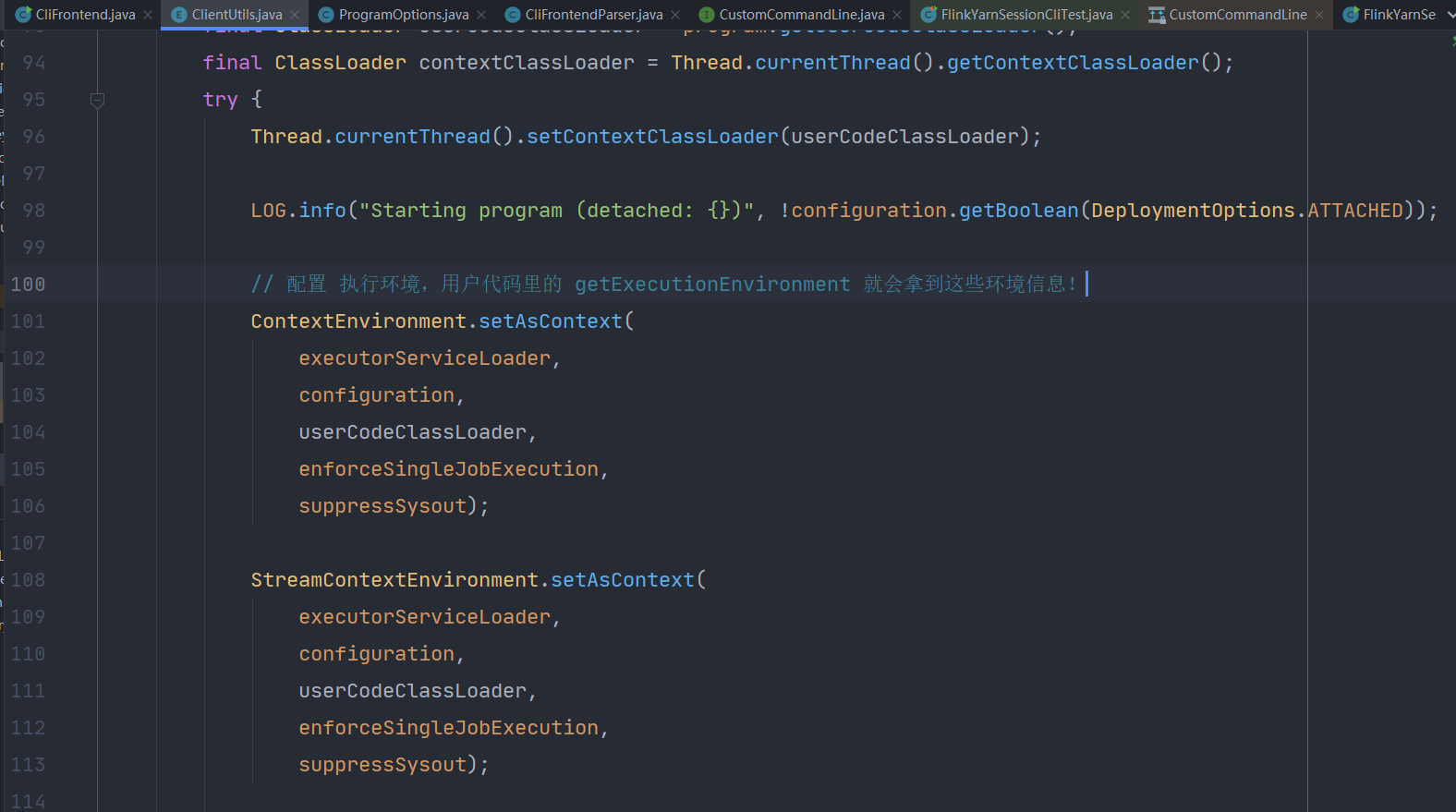The width and height of the screenshot is (1456, 812).
Task: Click 'enforceSingleJobExecution' on line 105
Action: tap(449, 469)
